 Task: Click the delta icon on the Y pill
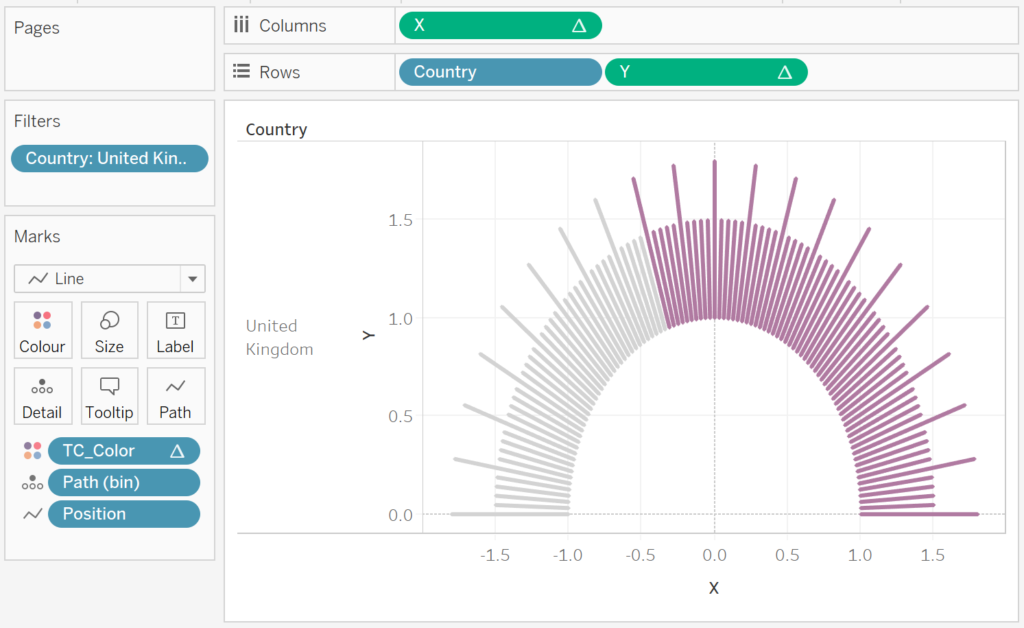pos(785,72)
